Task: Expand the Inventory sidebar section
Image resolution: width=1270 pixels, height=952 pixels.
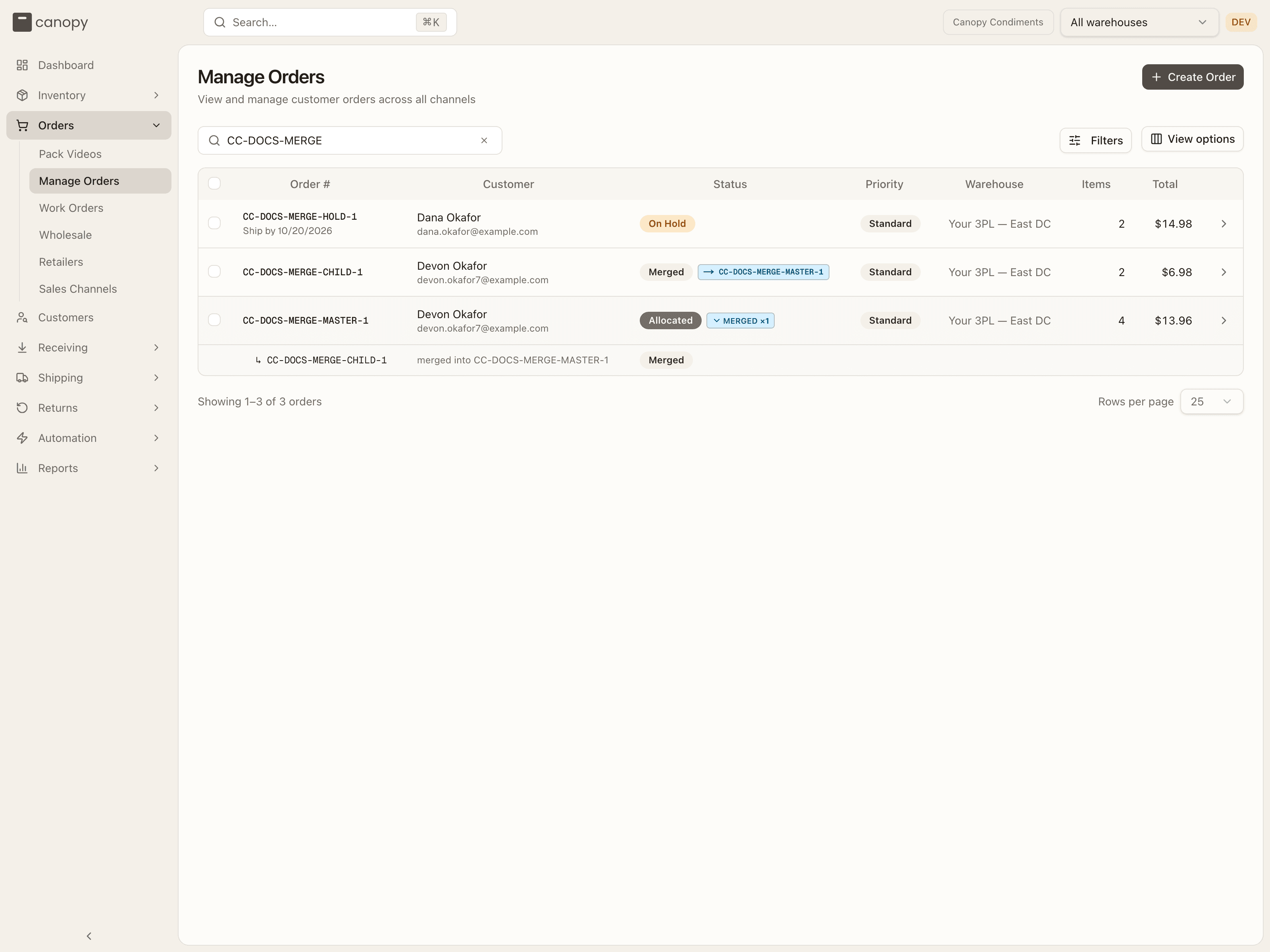Action: 89,95
